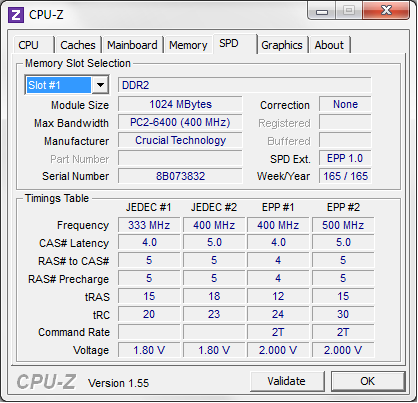Open the Graphics tab
418x403 pixels.
click(282, 45)
